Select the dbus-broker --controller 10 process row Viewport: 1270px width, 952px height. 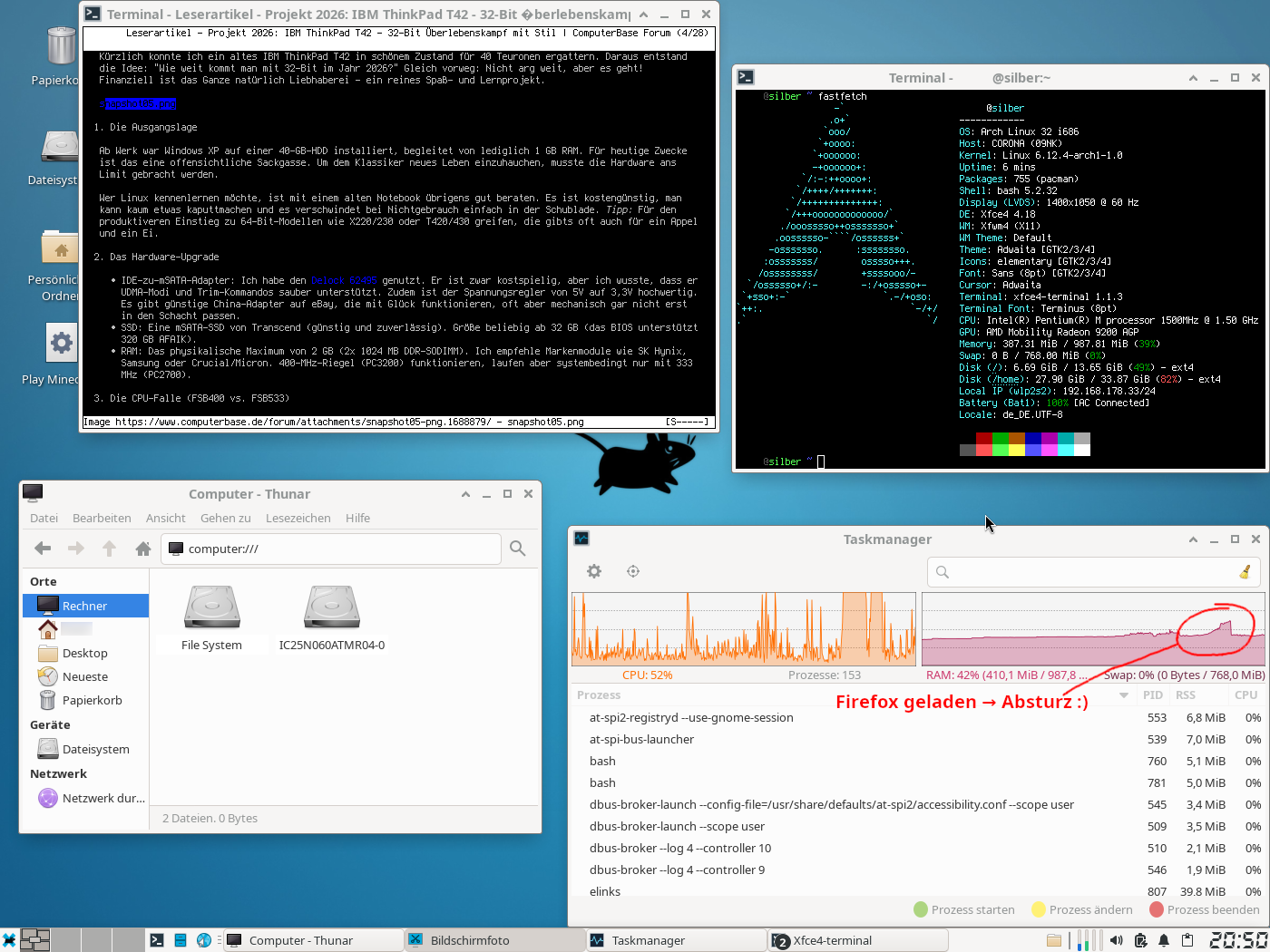point(918,848)
